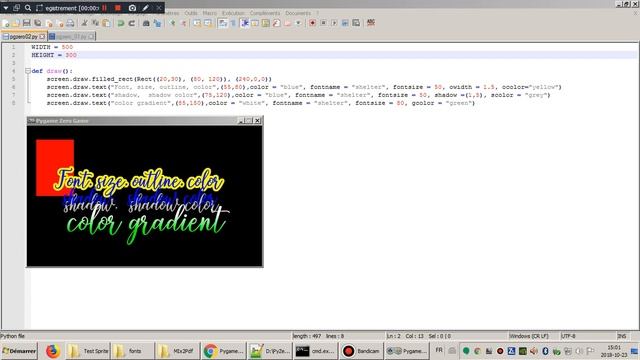Close the pgzero02.py tab with its X
640x360 pixels.
click(42, 37)
